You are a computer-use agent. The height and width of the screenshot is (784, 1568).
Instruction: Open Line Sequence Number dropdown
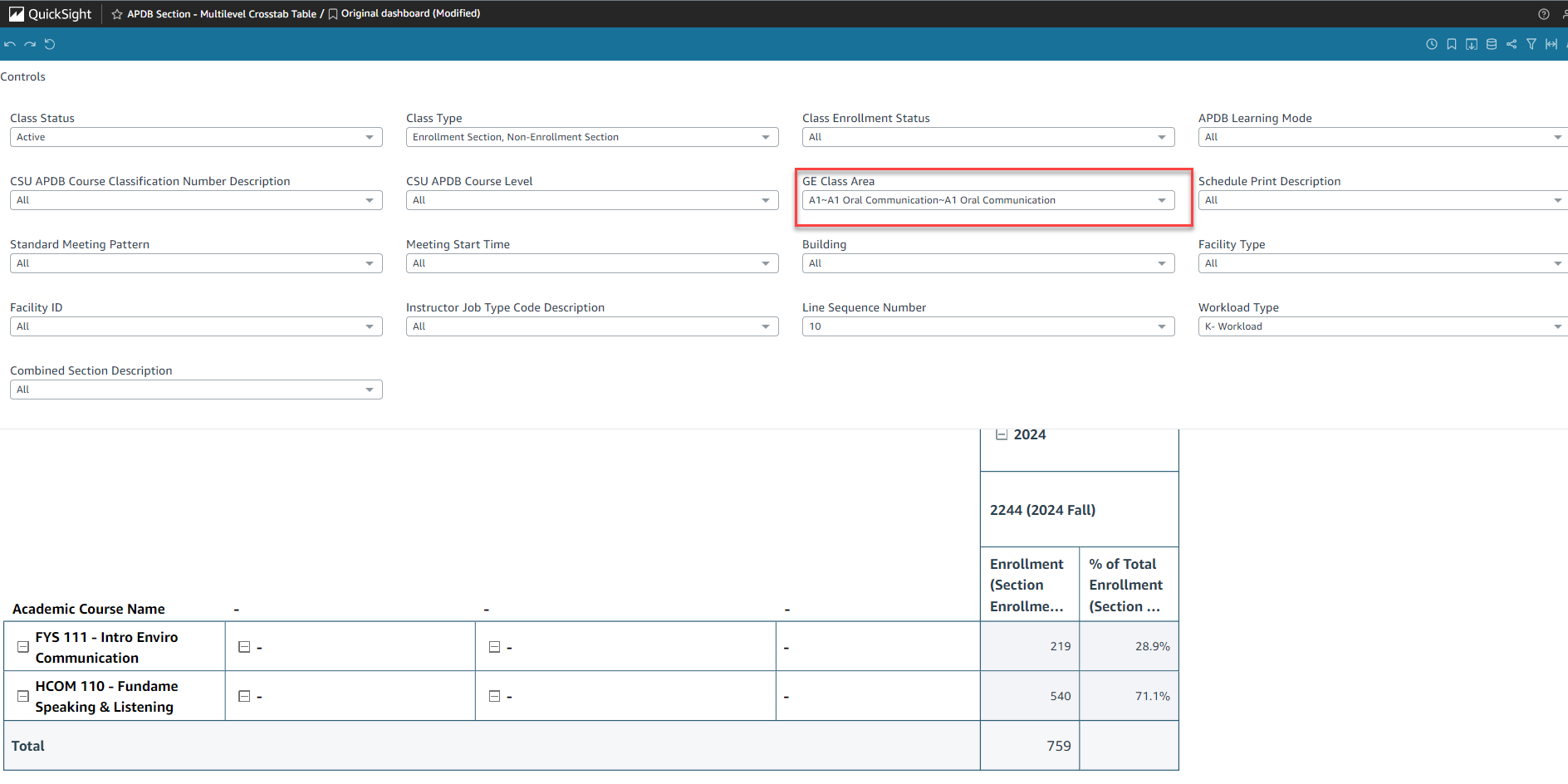[988, 326]
